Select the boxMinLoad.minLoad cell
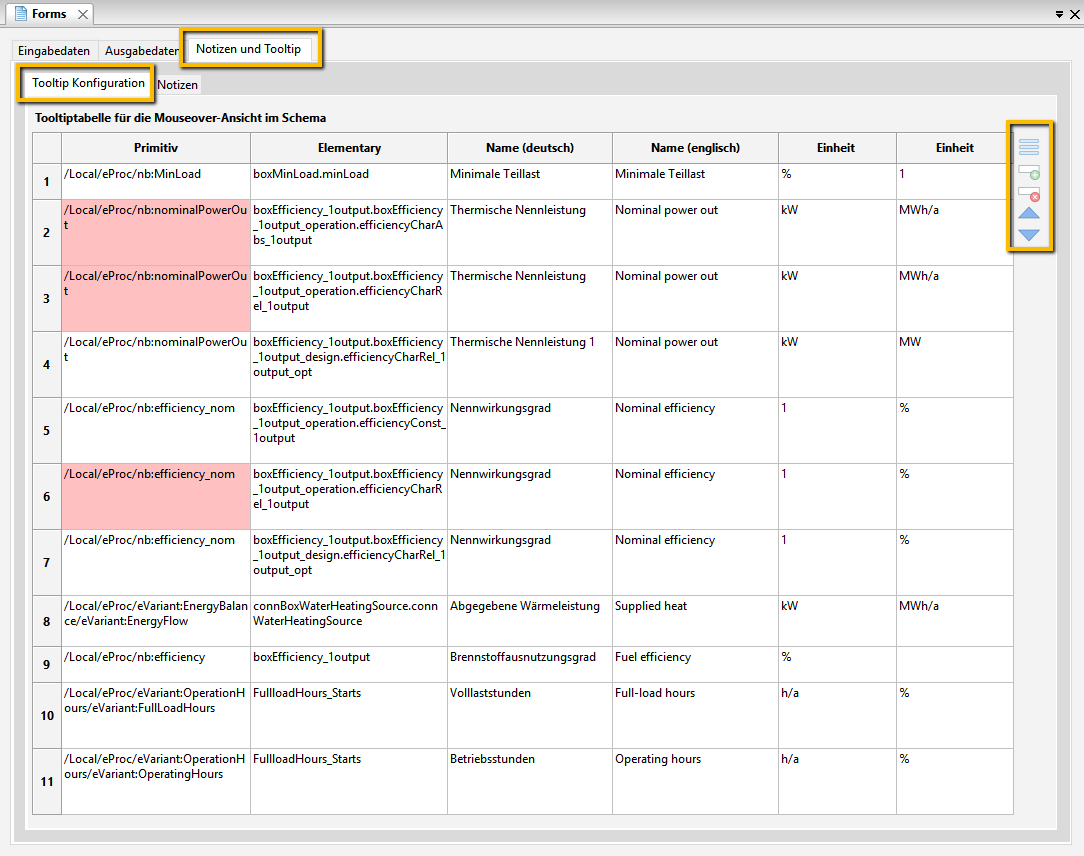This screenshot has height=856, width=1084. [x=349, y=182]
